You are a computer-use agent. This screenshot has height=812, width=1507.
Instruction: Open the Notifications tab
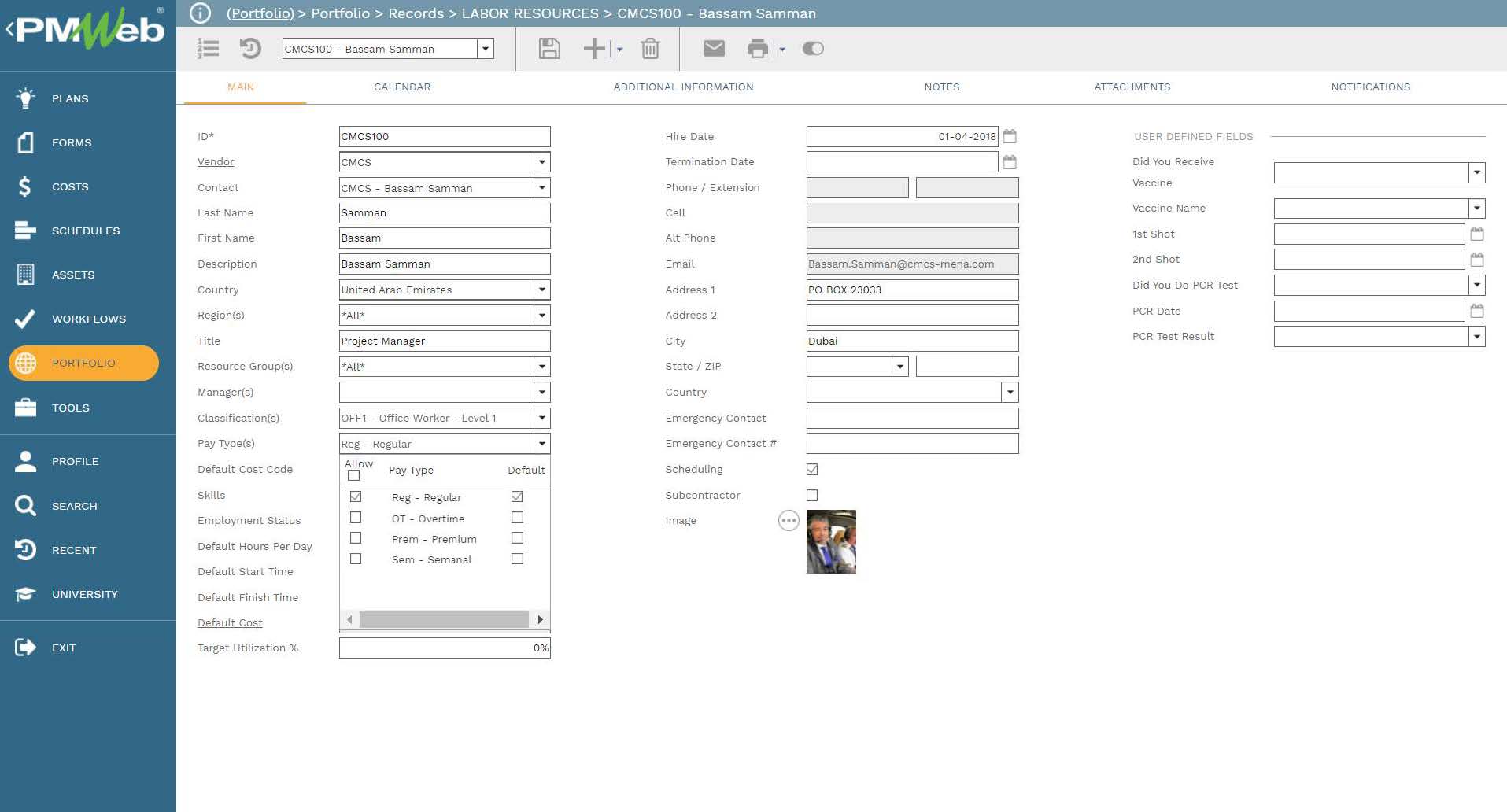click(x=1371, y=87)
